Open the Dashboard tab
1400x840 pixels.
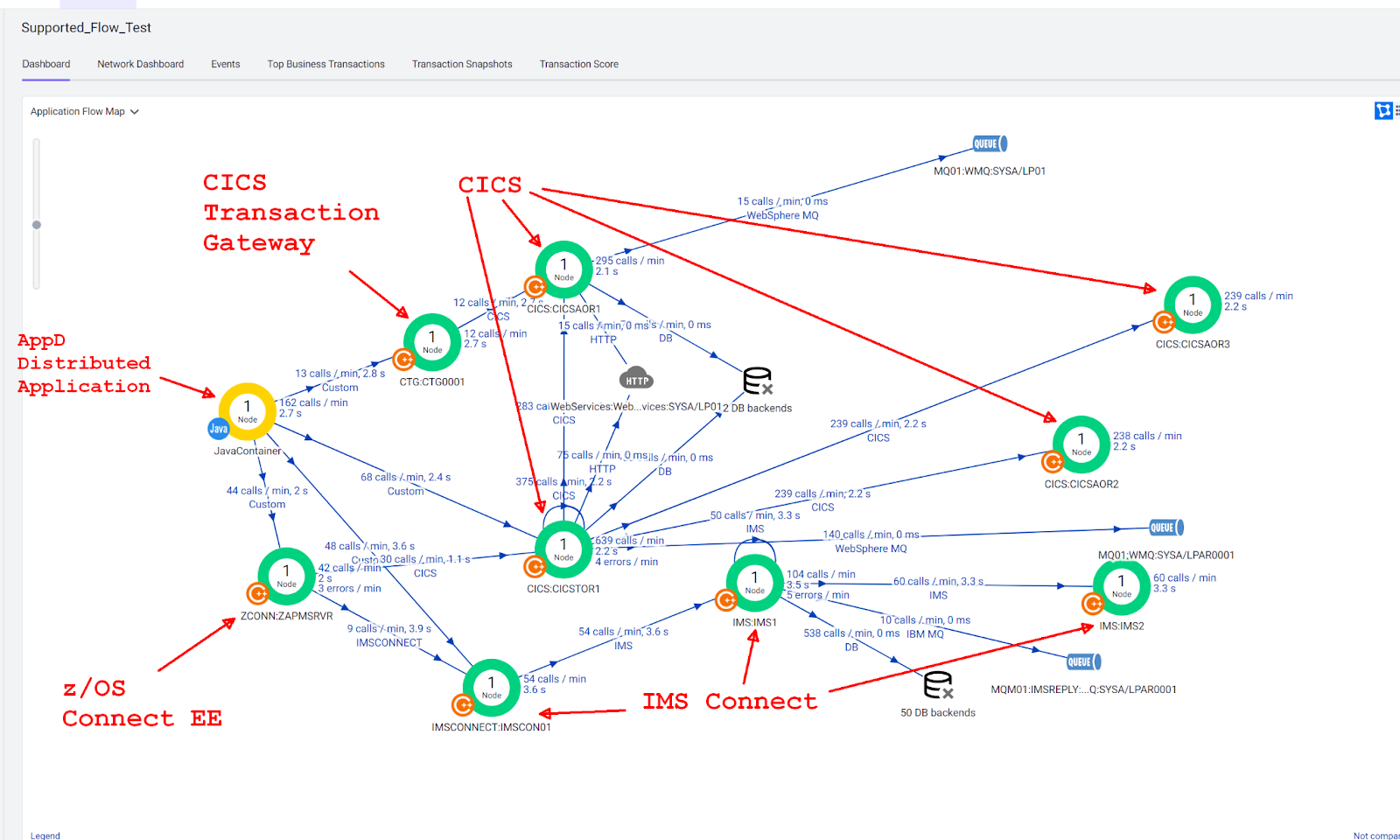click(46, 64)
